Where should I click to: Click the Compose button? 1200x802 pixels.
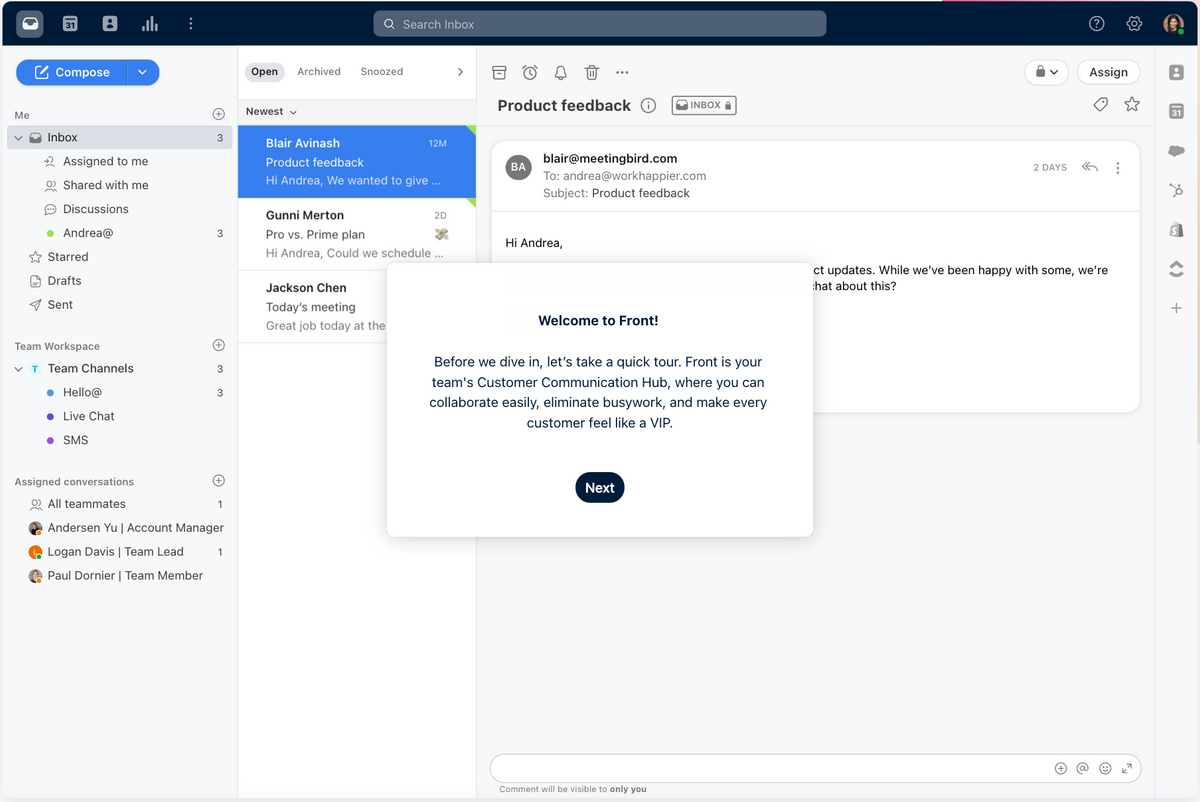(x=72, y=72)
